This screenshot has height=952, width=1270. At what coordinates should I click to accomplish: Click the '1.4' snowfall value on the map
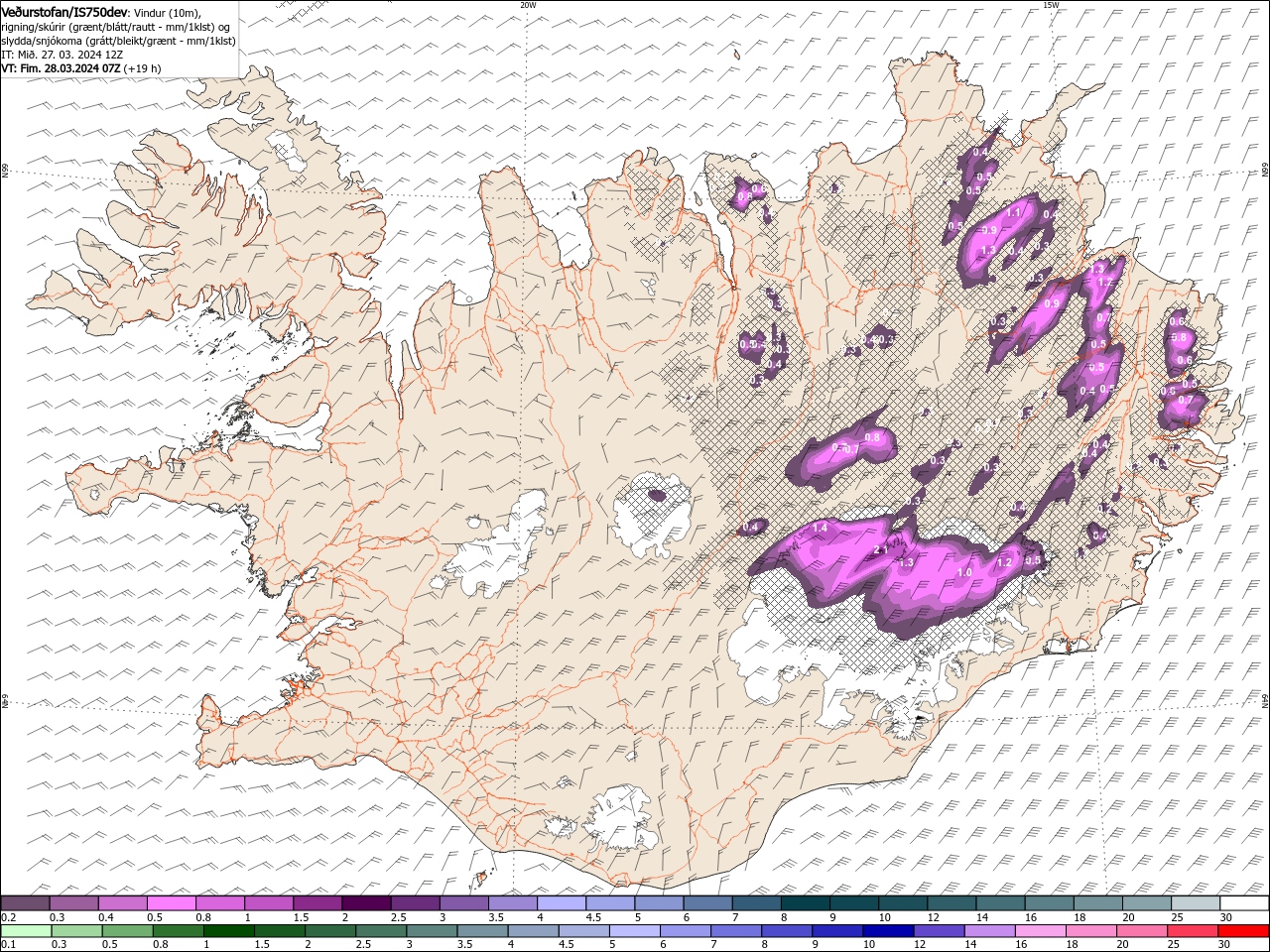pyautogui.click(x=820, y=529)
